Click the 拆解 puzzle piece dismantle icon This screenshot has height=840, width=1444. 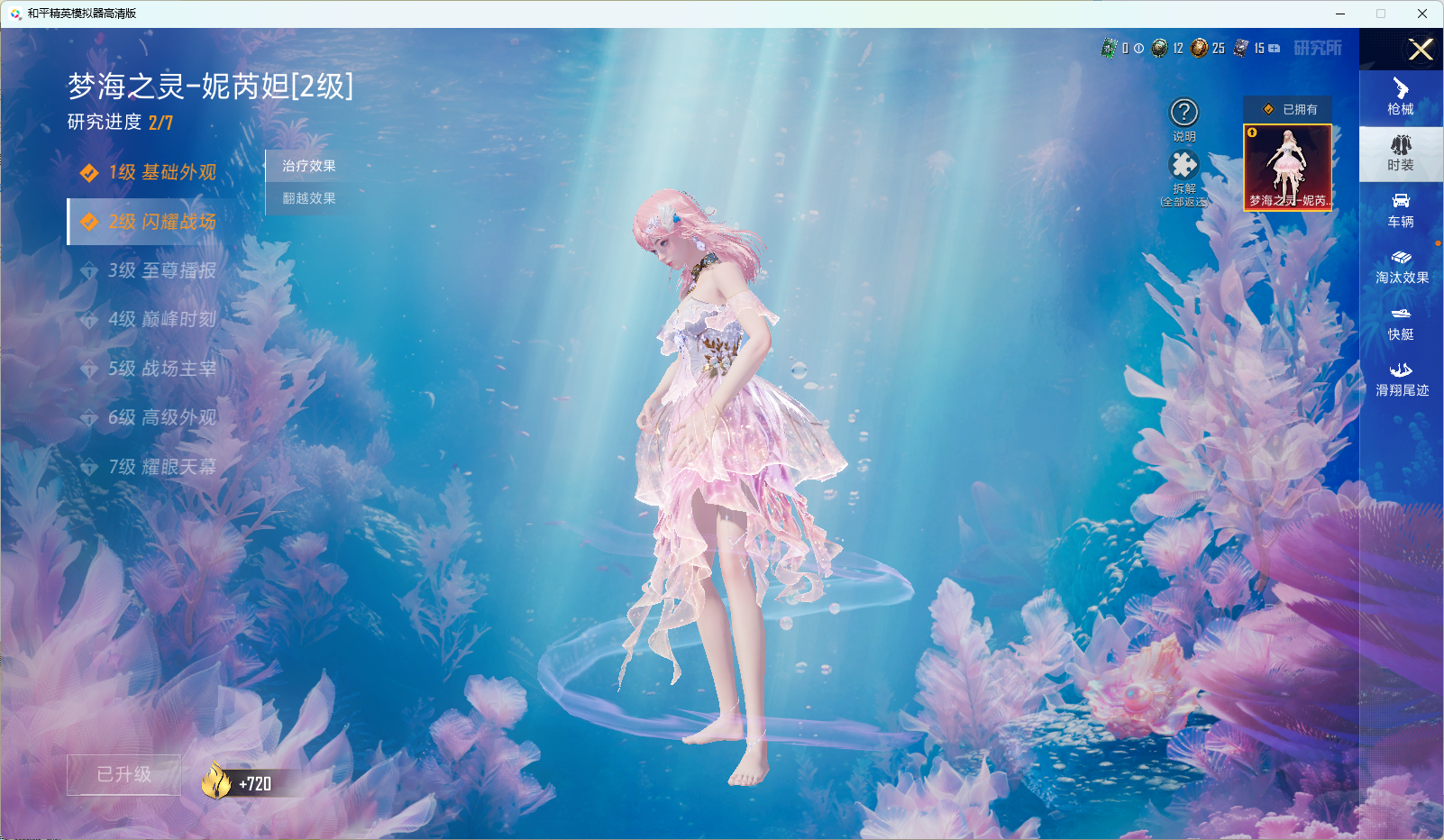pos(1184,166)
